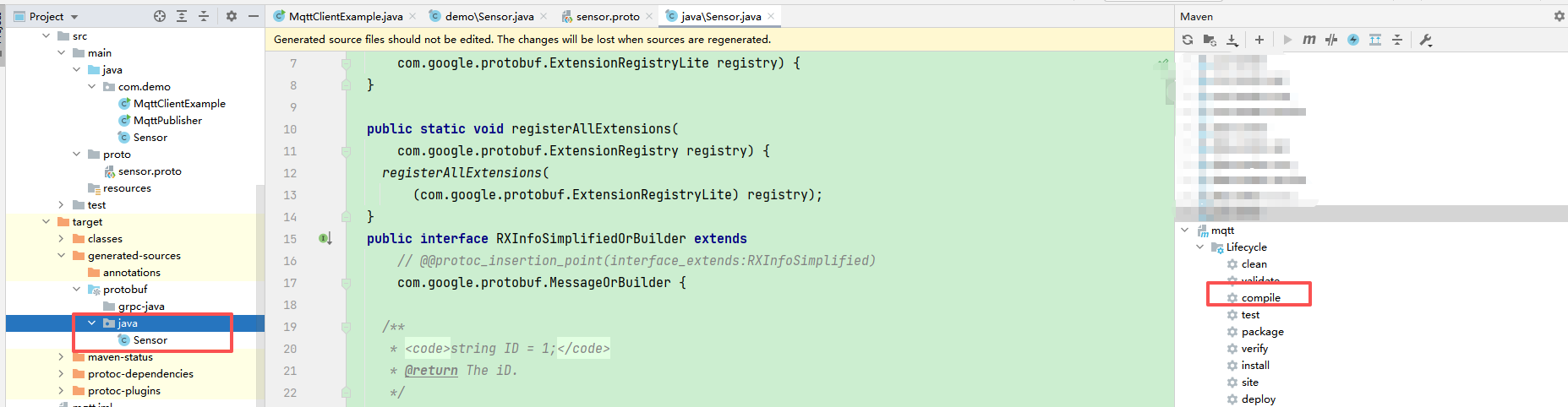
Task: Collapse the Lifecycle node in Maven
Action: click(1200, 247)
